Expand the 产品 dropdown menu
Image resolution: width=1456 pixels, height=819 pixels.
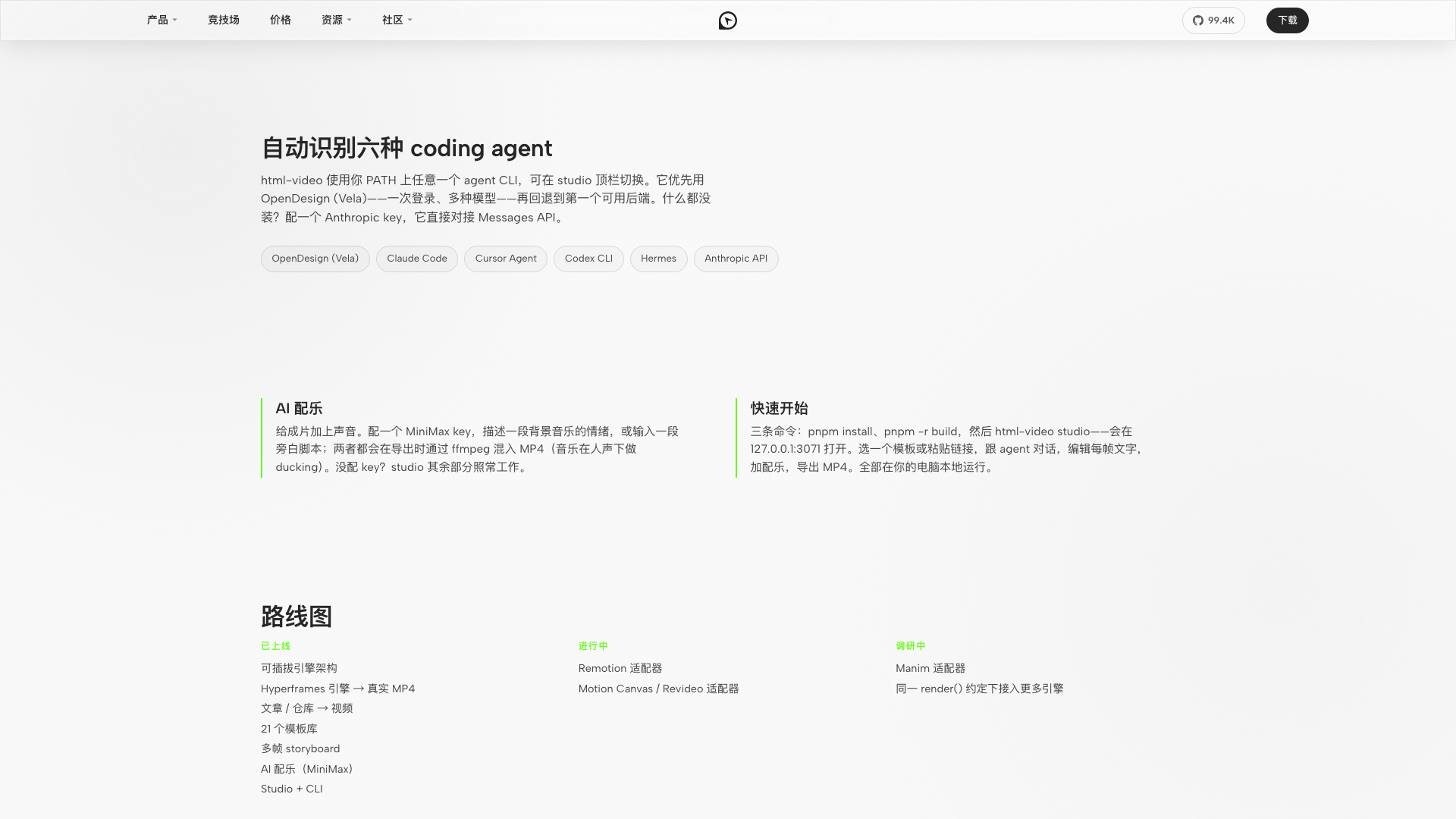162,20
